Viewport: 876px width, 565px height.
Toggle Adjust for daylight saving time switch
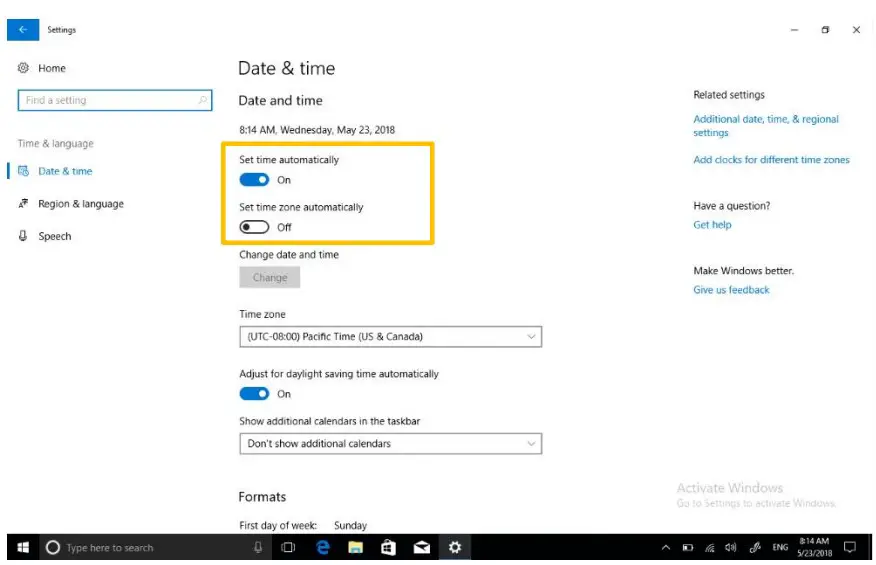pyautogui.click(x=254, y=394)
